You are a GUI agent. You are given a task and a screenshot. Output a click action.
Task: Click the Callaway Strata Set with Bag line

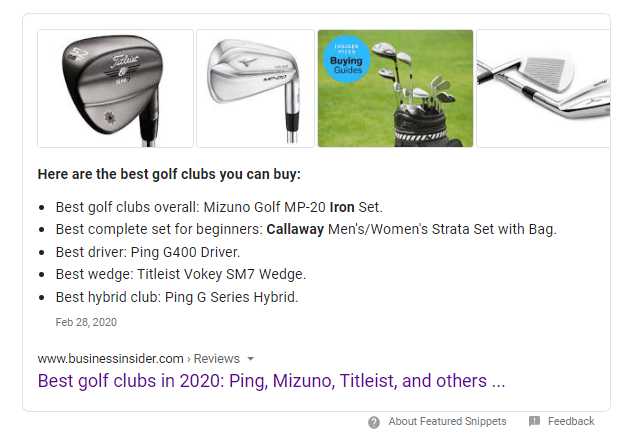[x=306, y=229]
